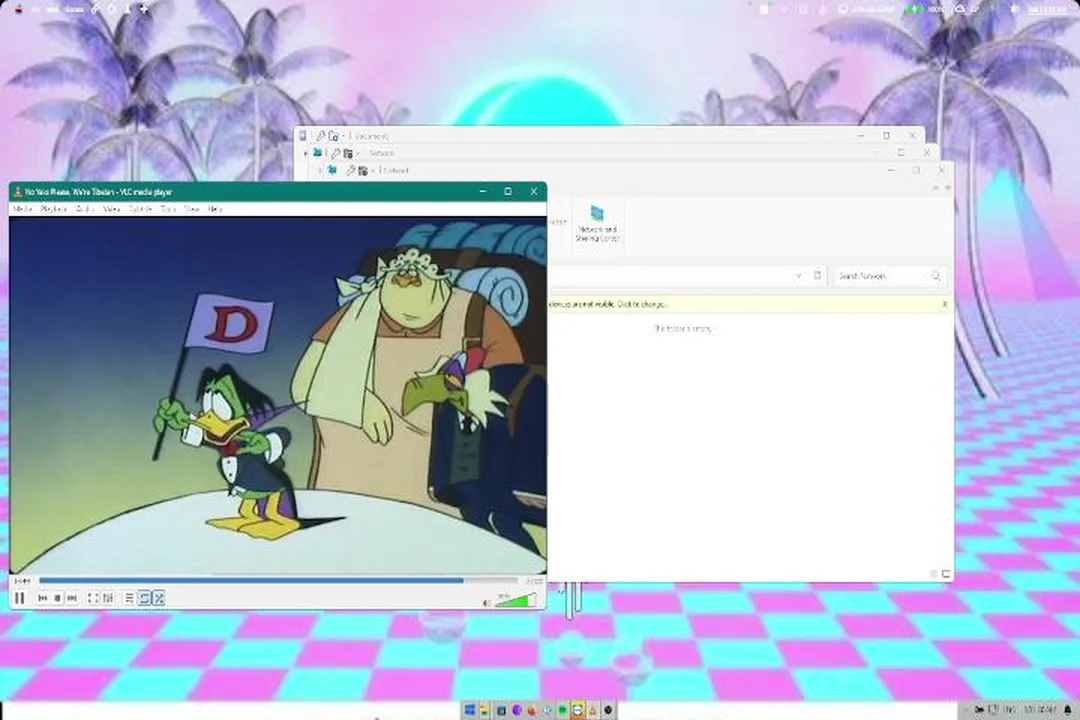Show VLC extended settings
1080x720 pixels.
pos(108,598)
